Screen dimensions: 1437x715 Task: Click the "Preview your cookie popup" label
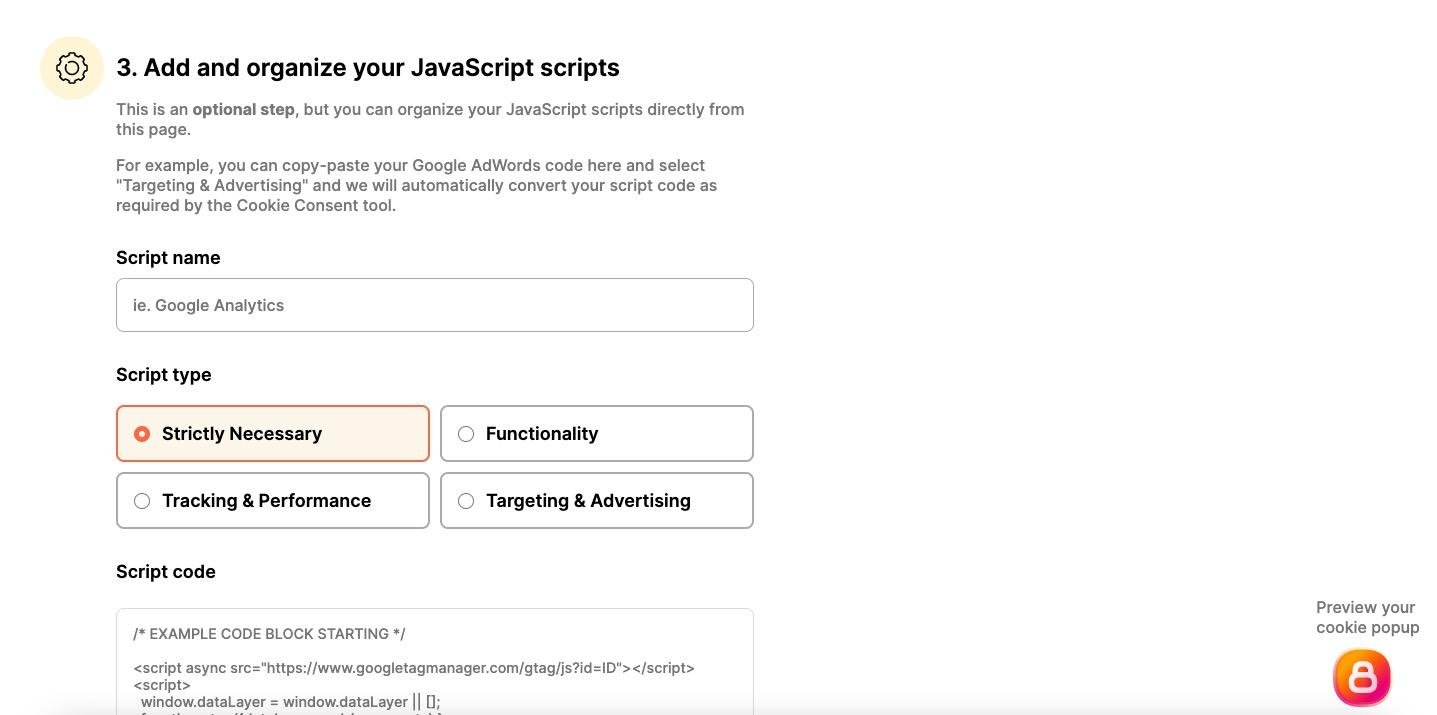pos(1367,617)
